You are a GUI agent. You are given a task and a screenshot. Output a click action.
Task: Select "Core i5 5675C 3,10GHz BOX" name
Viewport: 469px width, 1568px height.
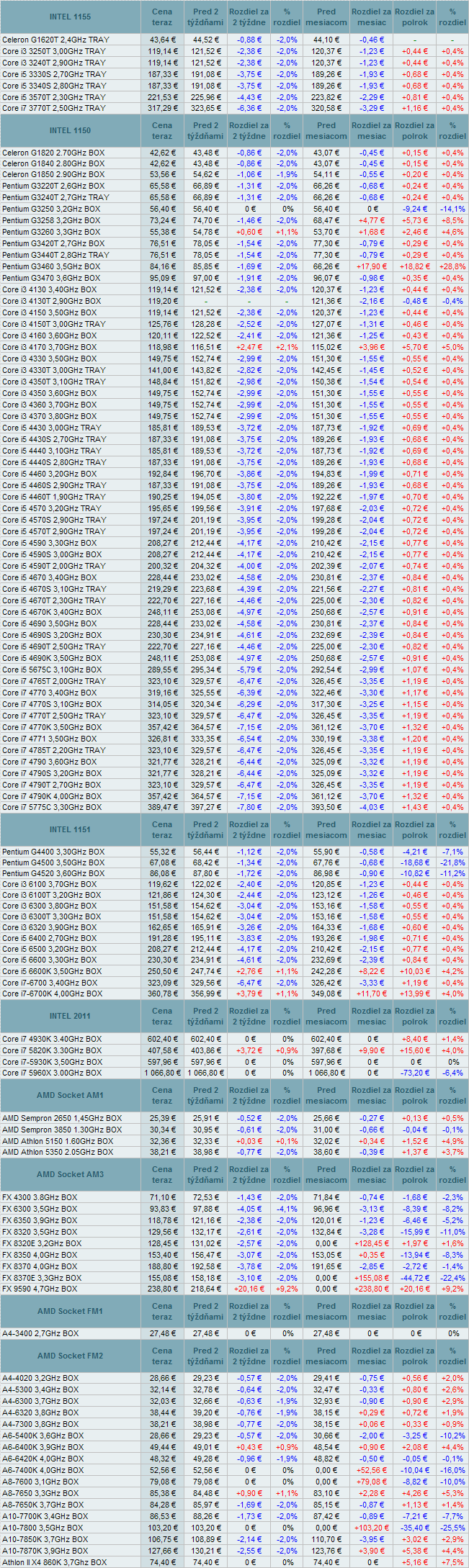coord(52,670)
